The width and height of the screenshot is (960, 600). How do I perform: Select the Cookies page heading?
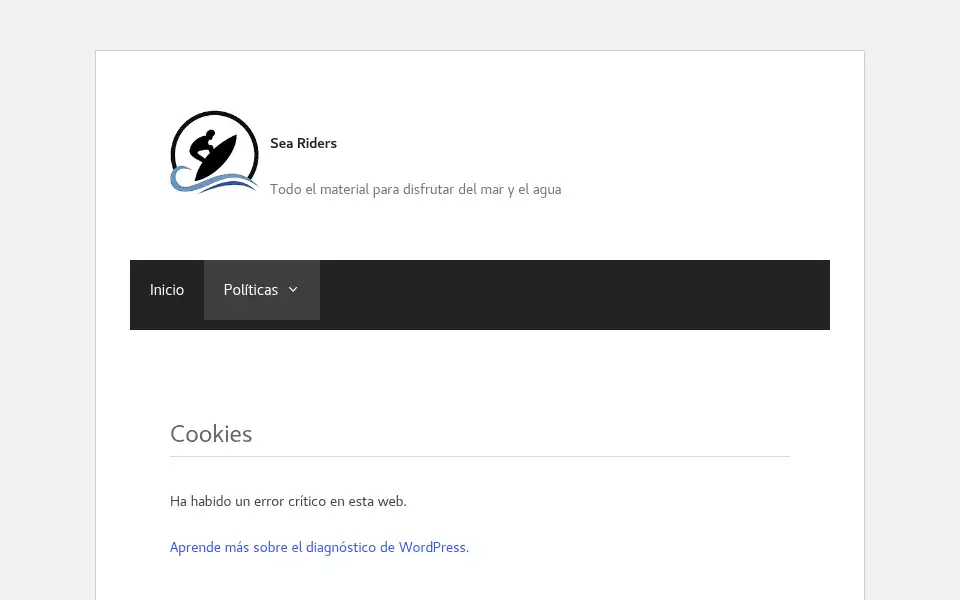pyautogui.click(x=211, y=434)
